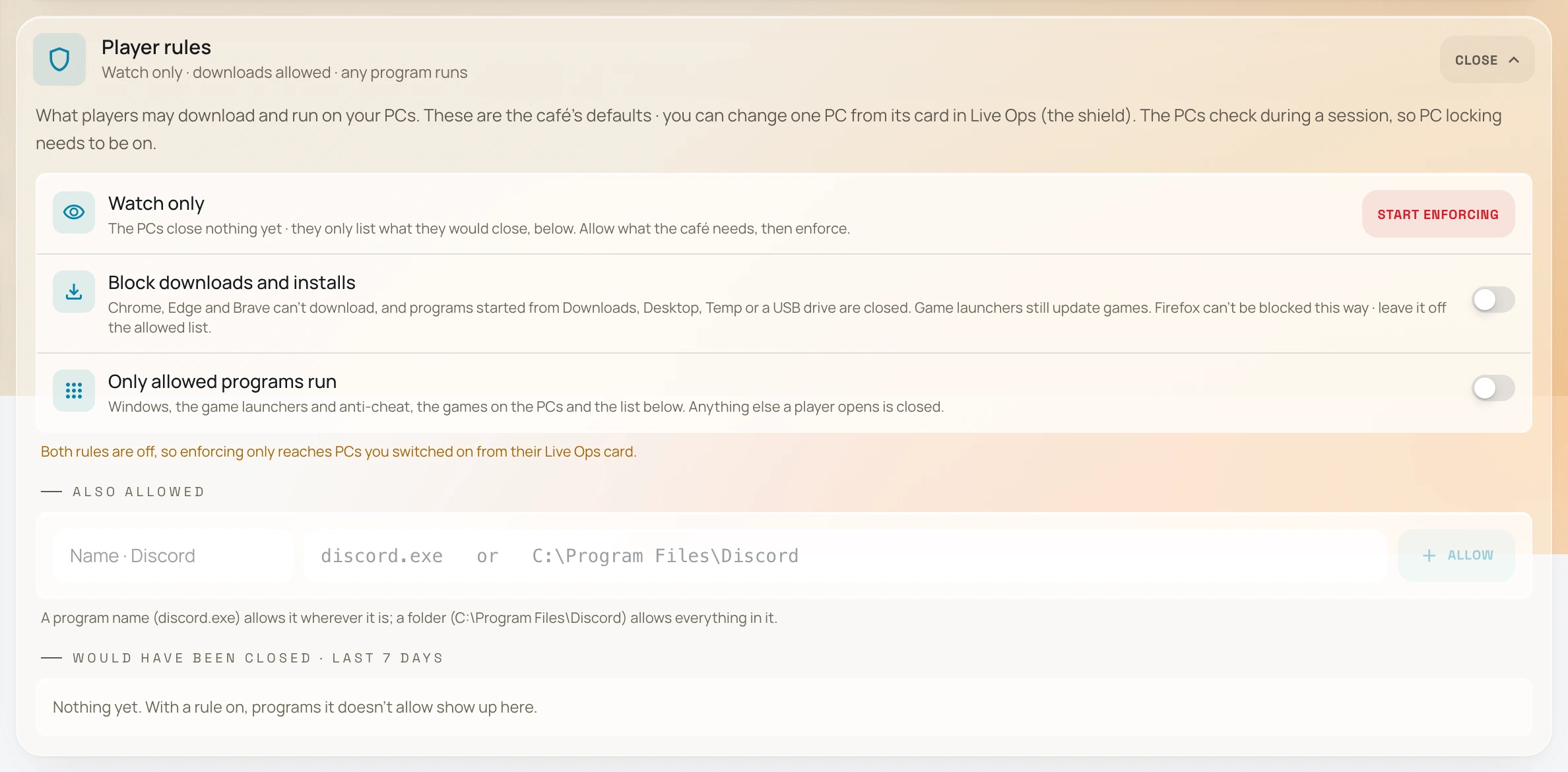The width and height of the screenshot is (1568, 772).
Task: Collapse the Player rules panel with CLOSE
Action: pyautogui.click(x=1487, y=60)
